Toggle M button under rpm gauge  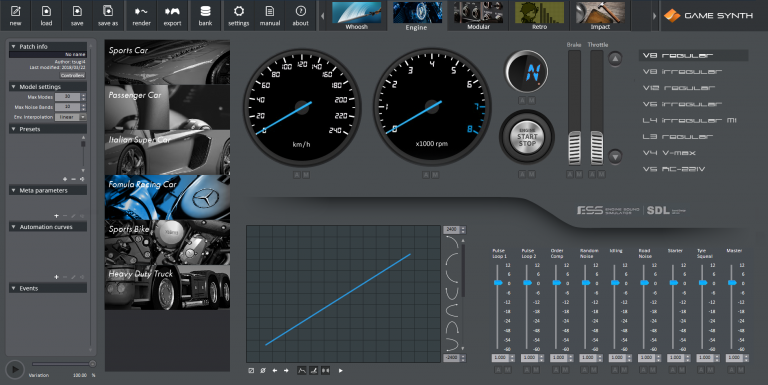pos(435,175)
